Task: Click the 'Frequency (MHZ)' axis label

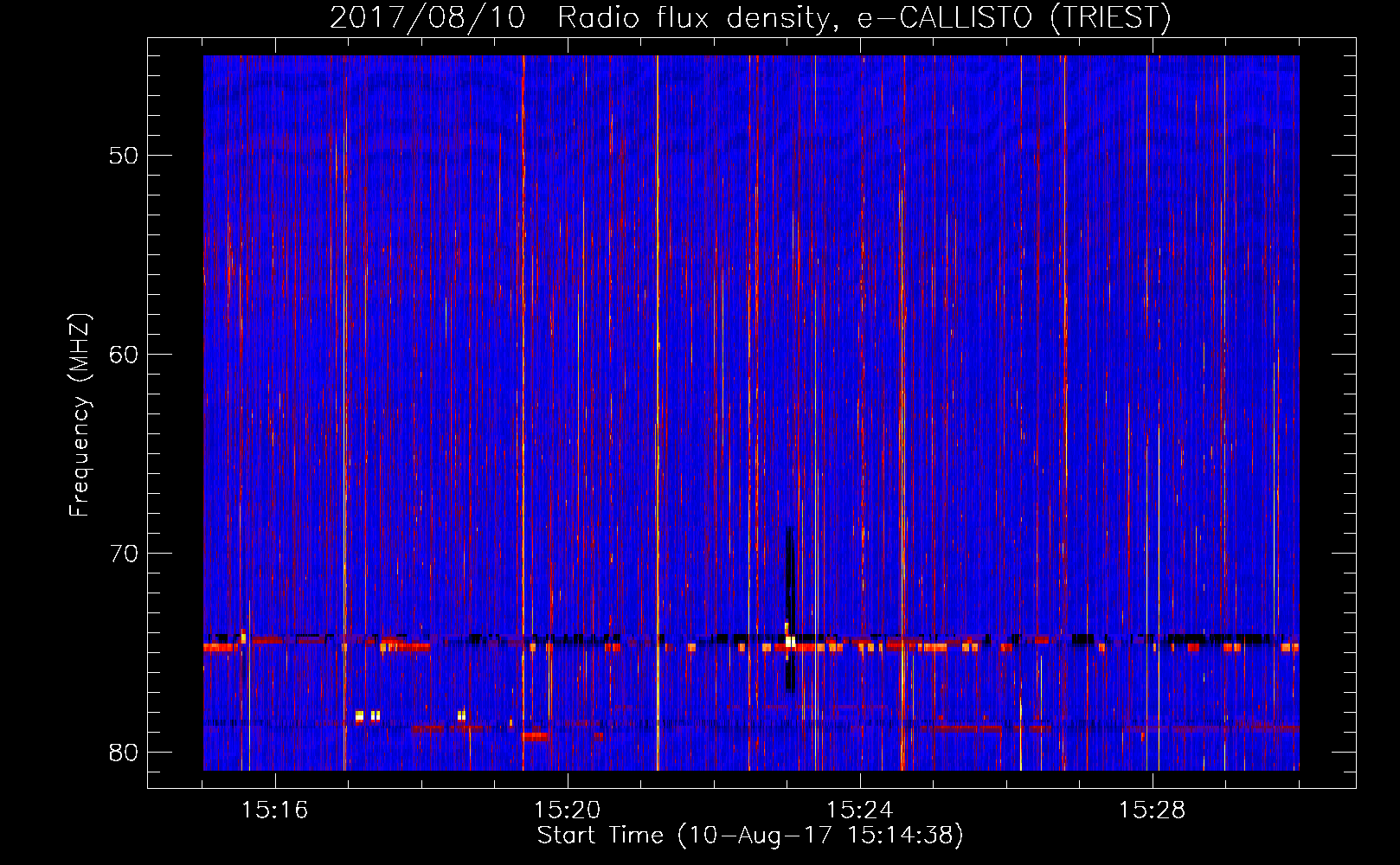Action: tap(79, 415)
